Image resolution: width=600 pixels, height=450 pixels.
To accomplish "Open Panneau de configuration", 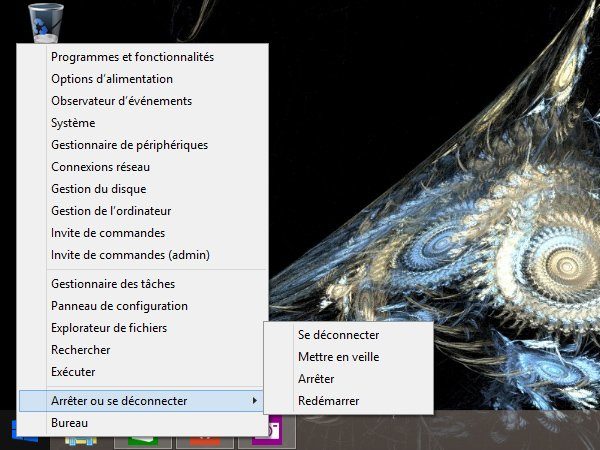I will coord(142,306).
